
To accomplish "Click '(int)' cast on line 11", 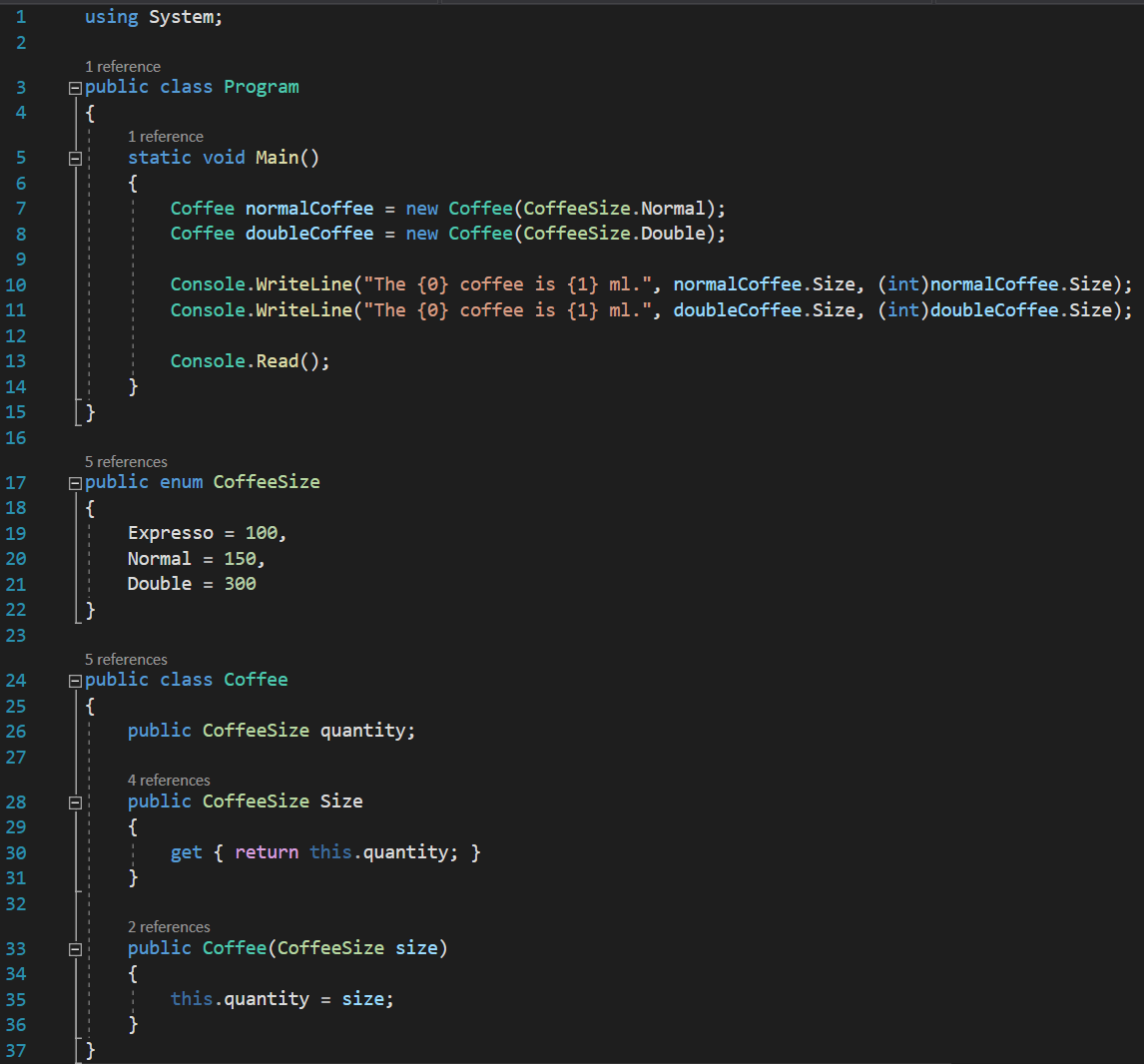I will [903, 310].
